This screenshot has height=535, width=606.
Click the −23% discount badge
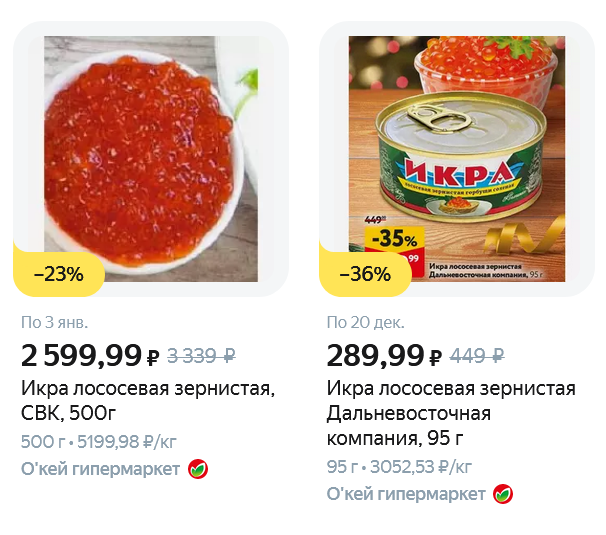(x=59, y=274)
